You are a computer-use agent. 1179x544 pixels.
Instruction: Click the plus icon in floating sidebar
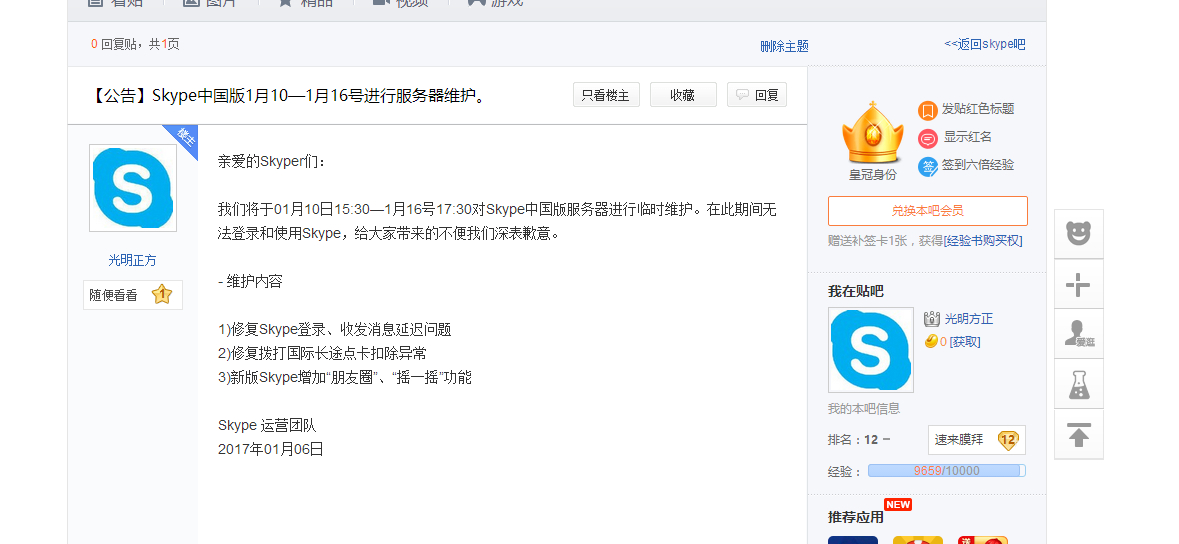point(1078,284)
